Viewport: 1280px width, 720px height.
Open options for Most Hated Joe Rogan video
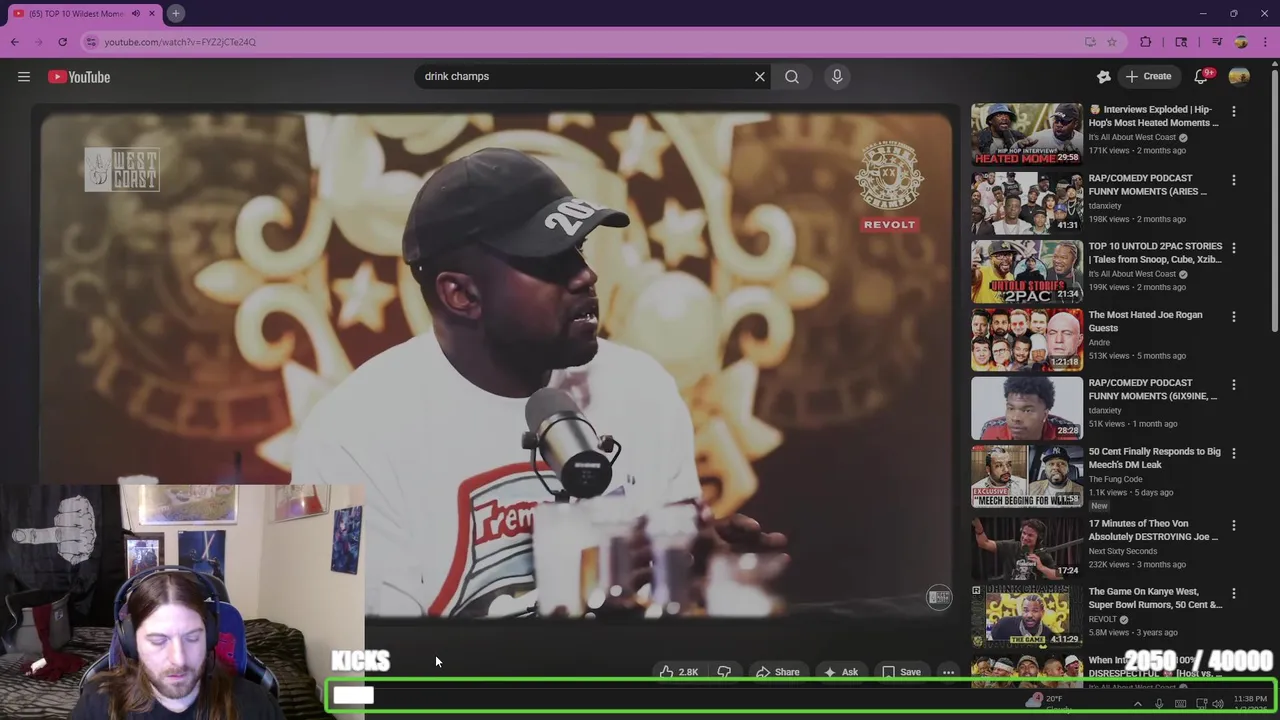point(1234,316)
